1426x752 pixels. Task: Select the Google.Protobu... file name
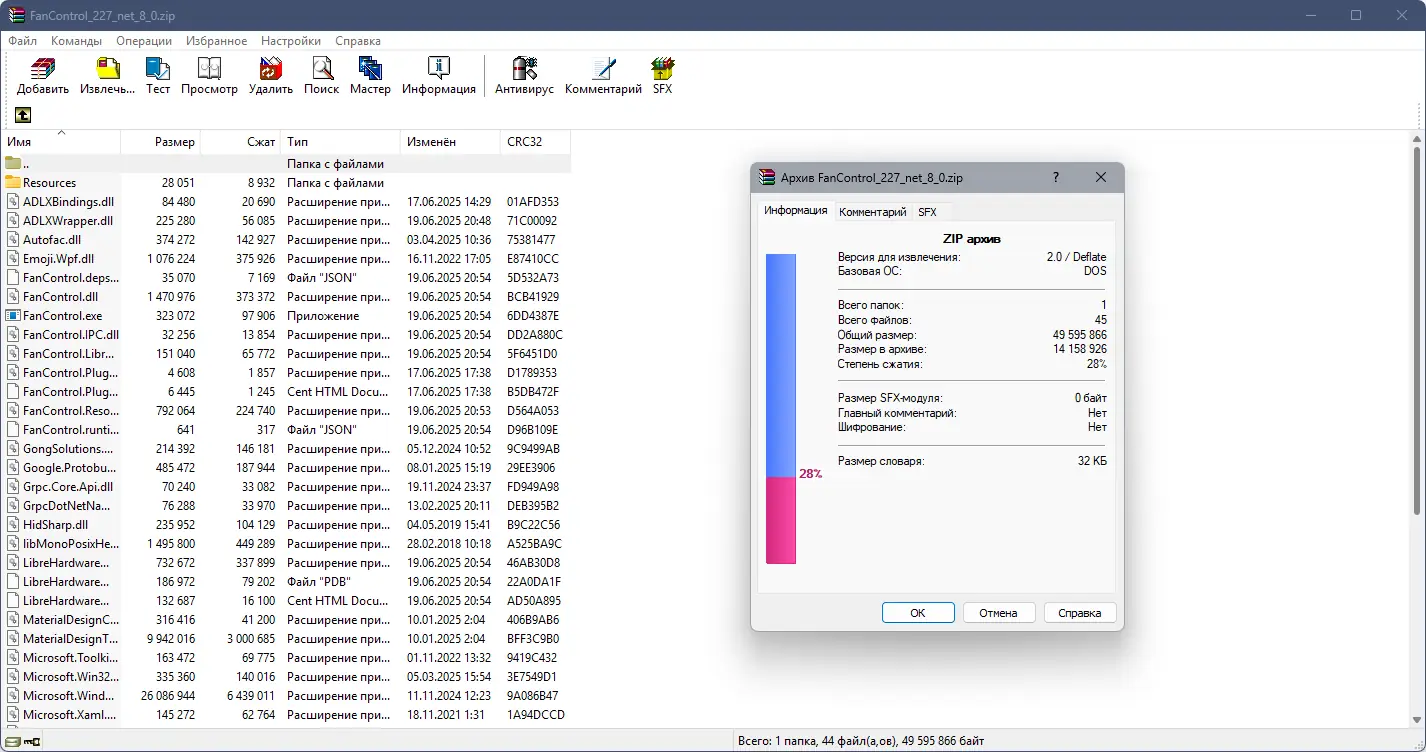pyautogui.click(x=70, y=468)
